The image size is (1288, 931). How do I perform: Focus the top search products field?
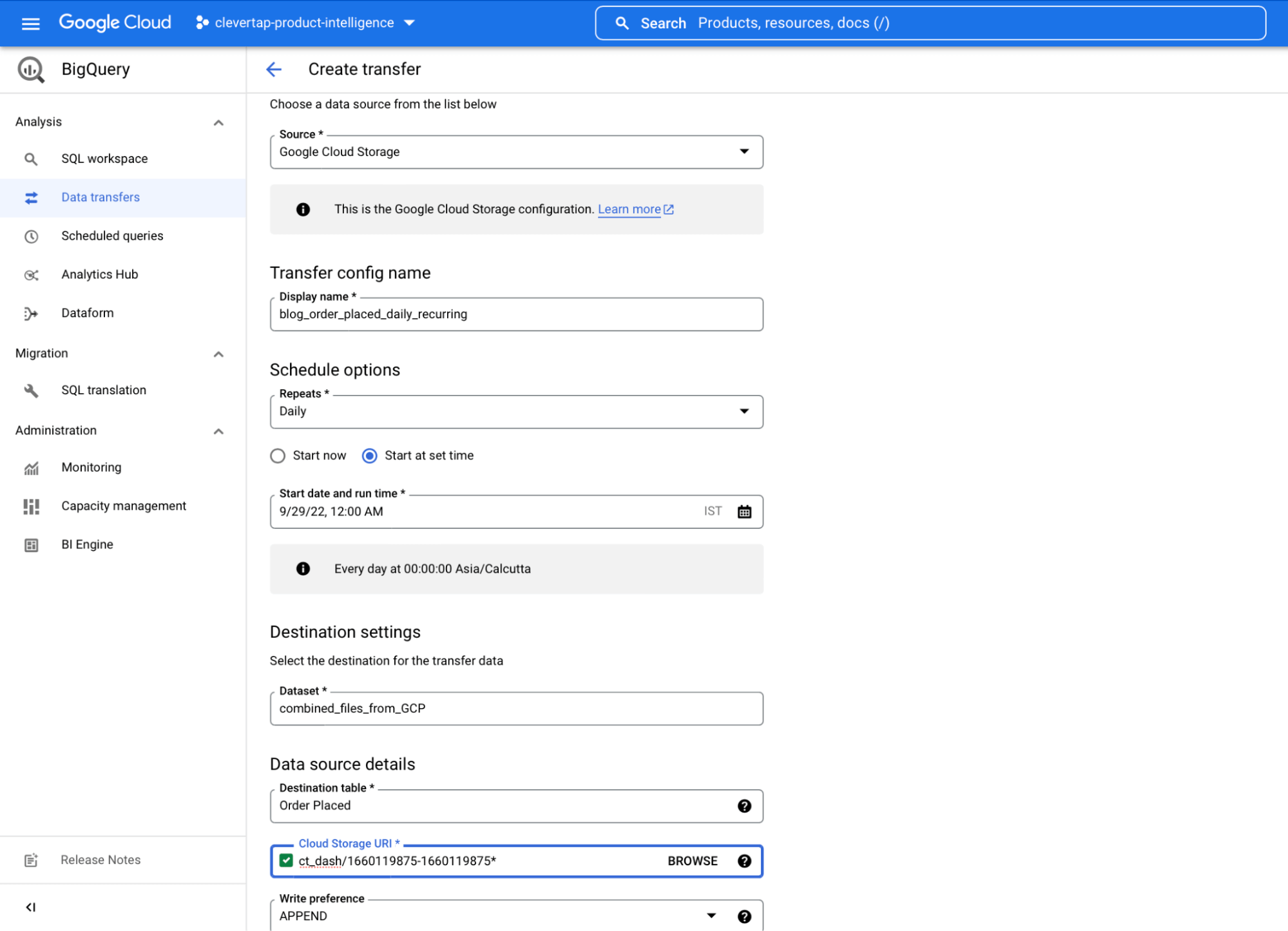point(930,23)
